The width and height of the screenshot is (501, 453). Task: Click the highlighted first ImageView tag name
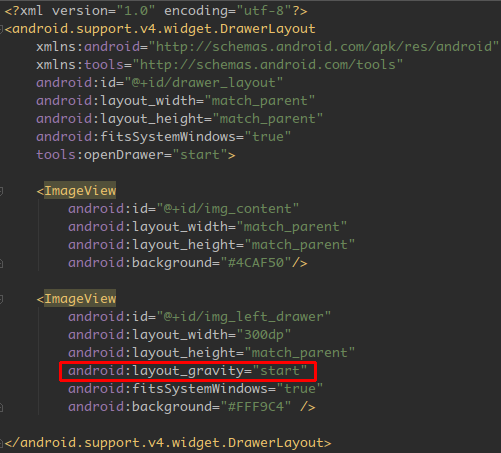point(80,191)
